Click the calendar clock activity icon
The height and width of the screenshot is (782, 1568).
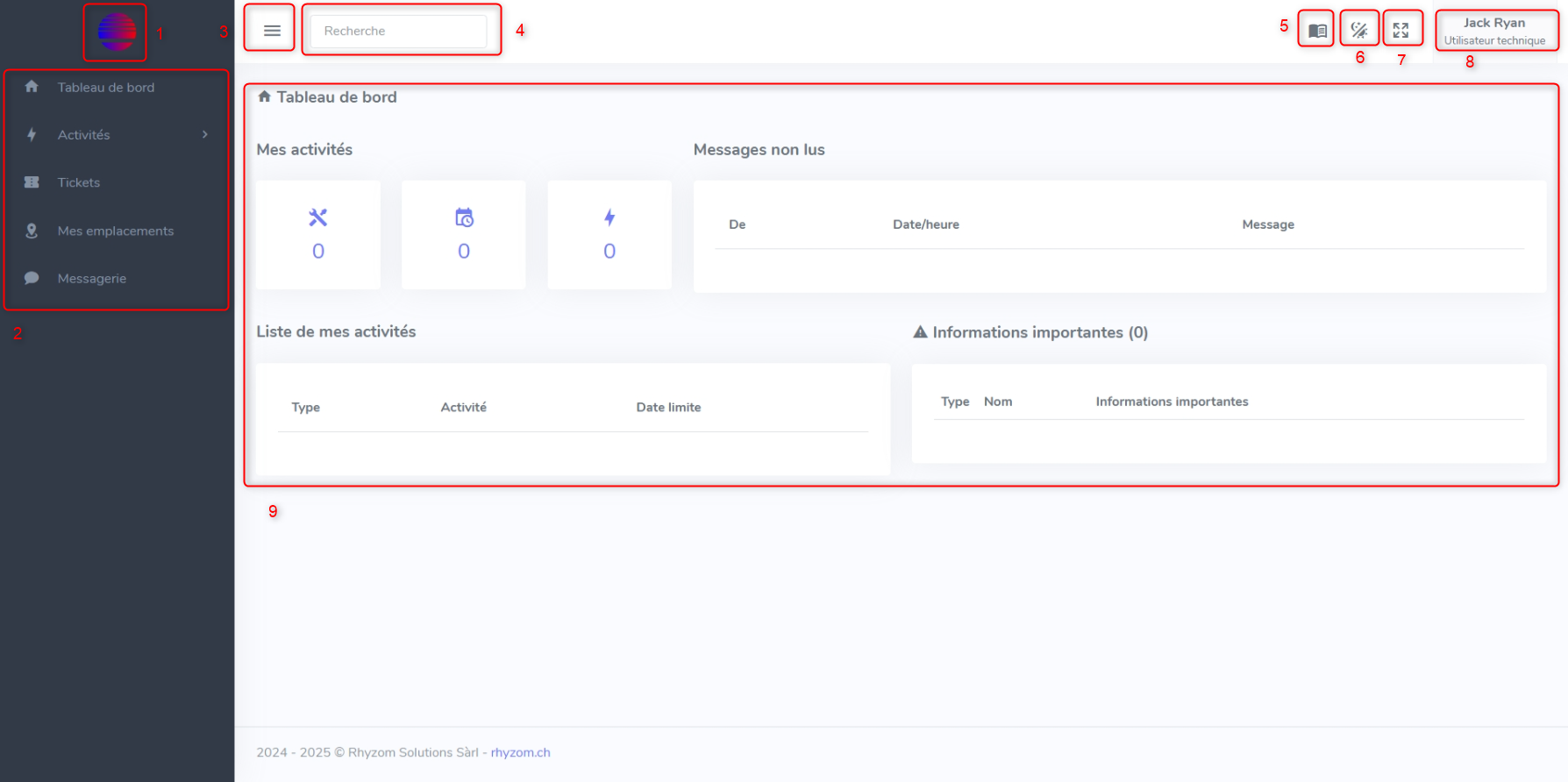tap(464, 217)
